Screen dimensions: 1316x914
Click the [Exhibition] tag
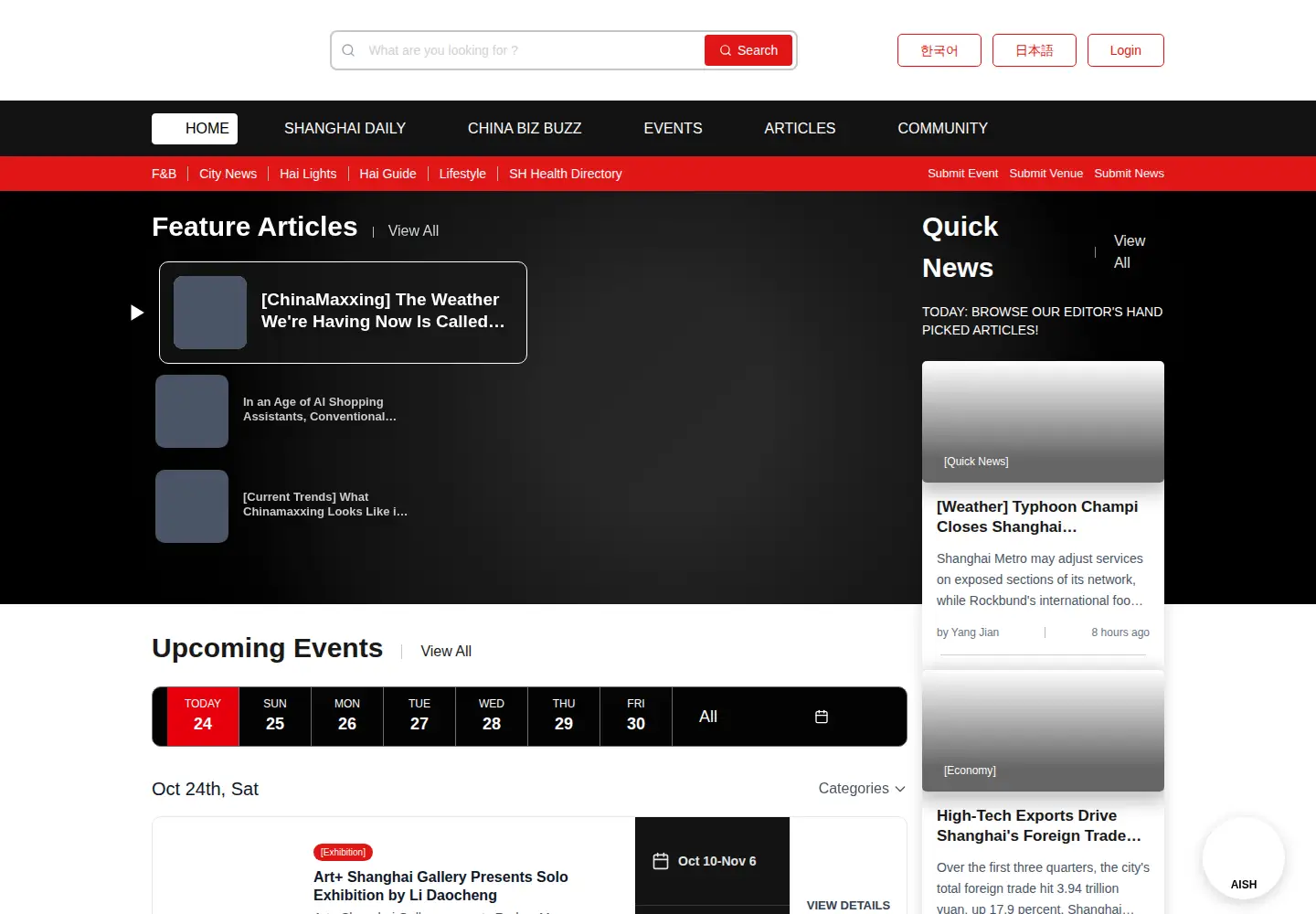(x=343, y=852)
